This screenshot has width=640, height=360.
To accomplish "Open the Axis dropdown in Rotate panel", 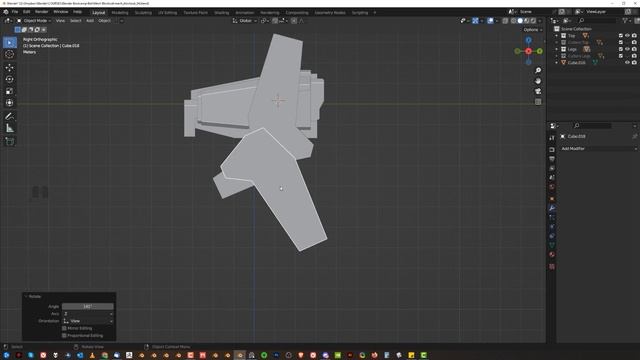I will pyautogui.click(x=88, y=314).
